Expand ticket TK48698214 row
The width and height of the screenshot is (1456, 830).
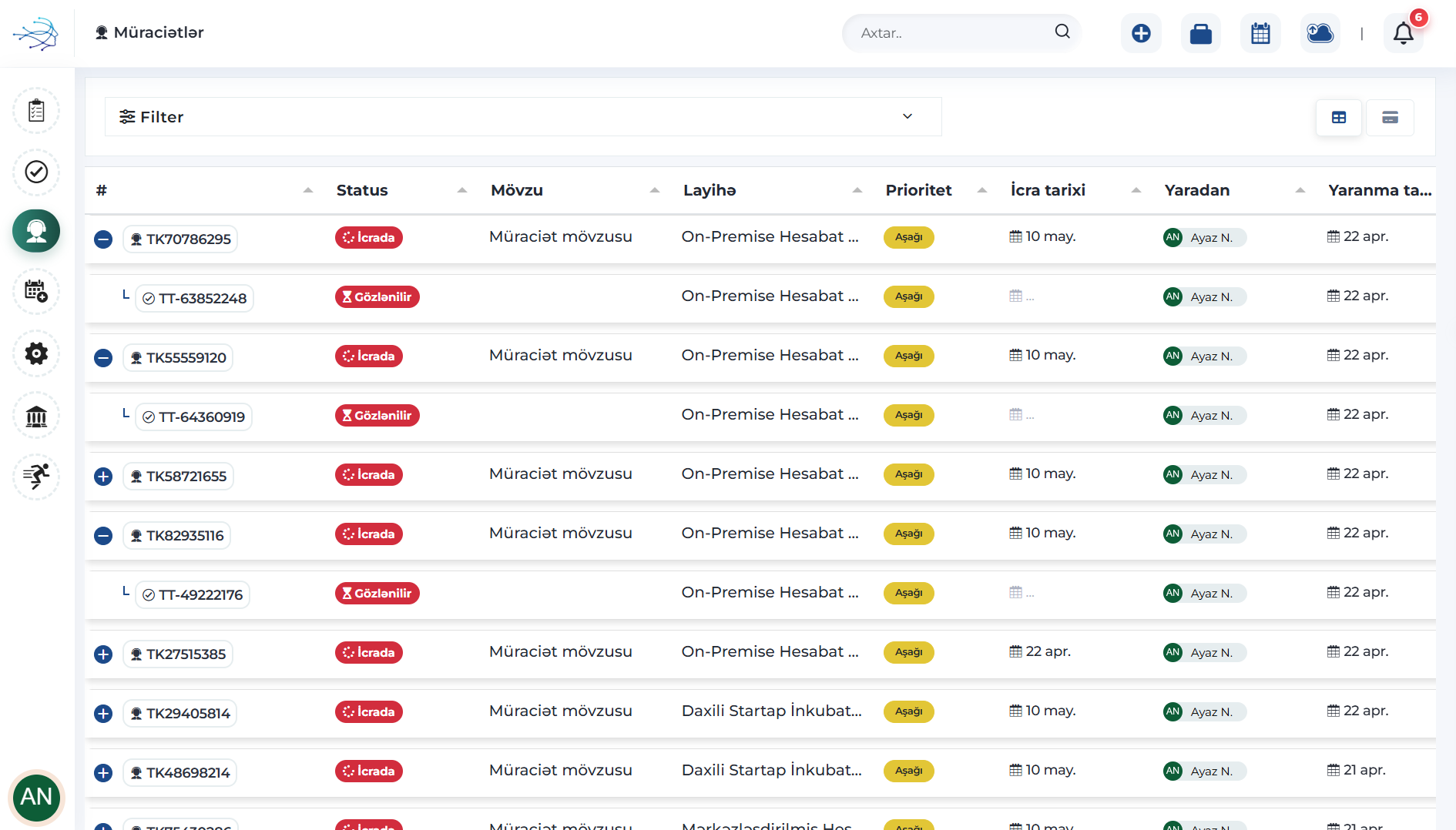point(103,773)
